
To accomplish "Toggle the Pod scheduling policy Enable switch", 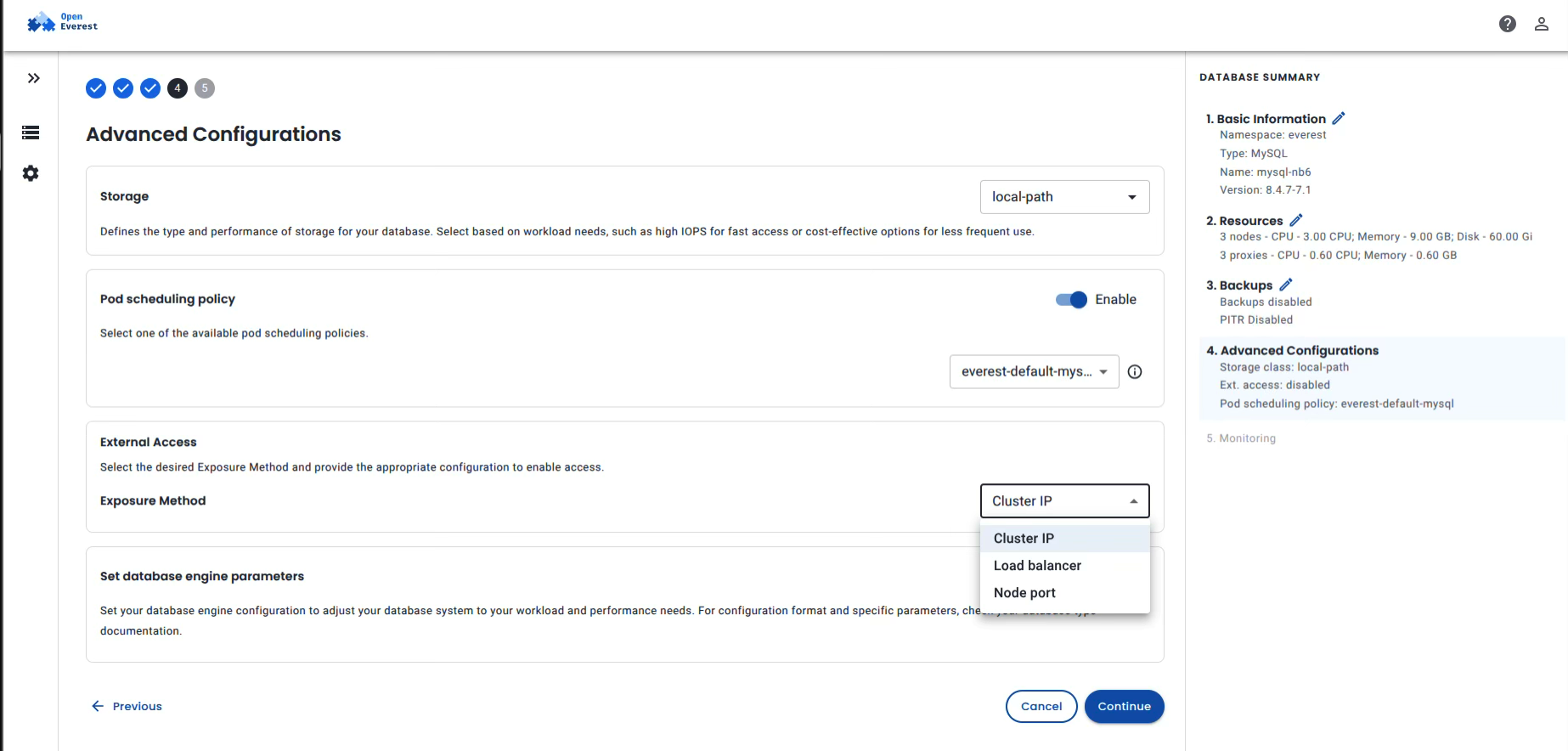I will coord(1071,300).
